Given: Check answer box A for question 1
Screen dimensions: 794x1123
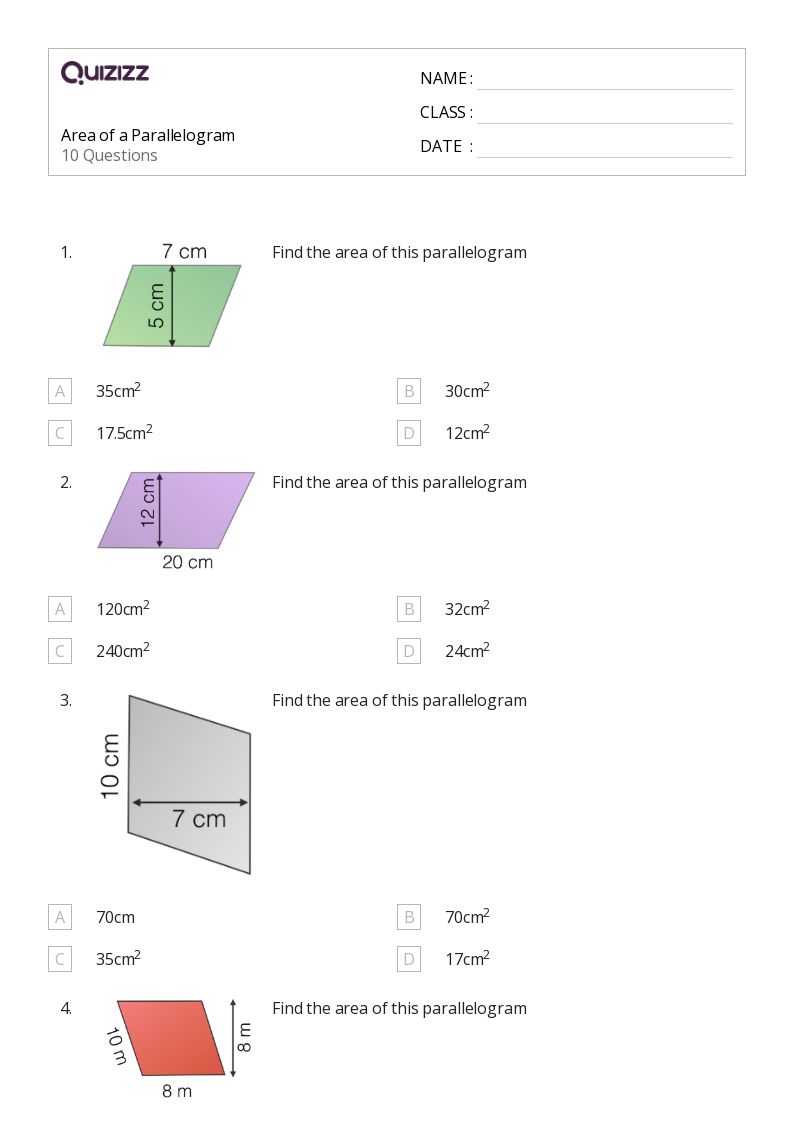Looking at the screenshot, I should (60, 391).
